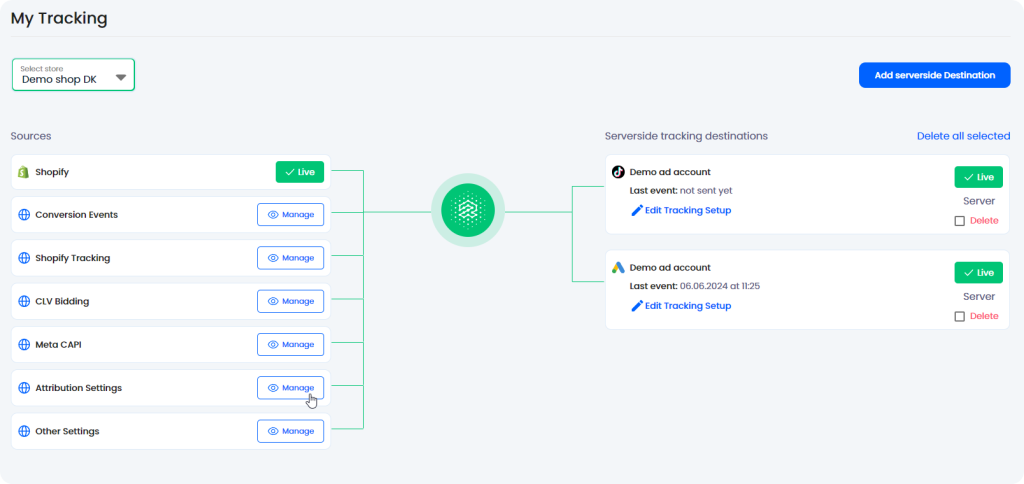Click the Meta CAPI source row label
1024x484 pixels.
tap(58, 345)
